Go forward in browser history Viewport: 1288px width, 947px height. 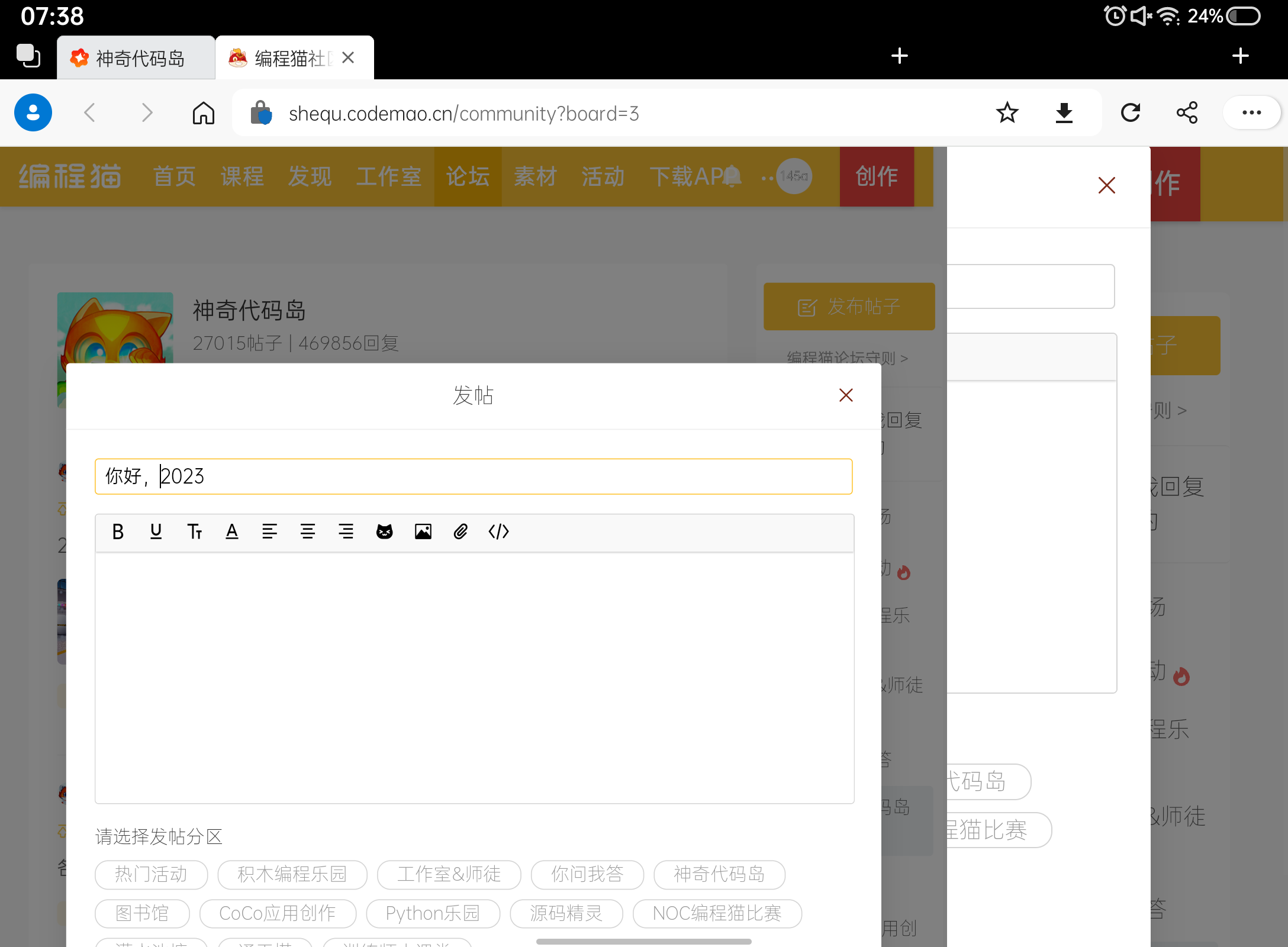[x=147, y=112]
